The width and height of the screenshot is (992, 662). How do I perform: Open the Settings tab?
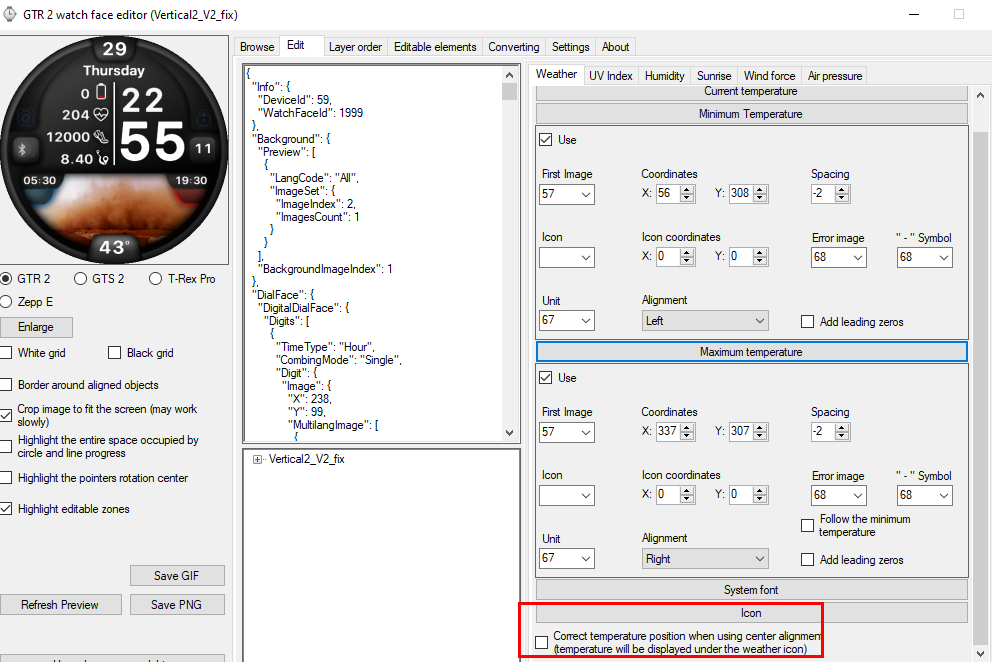click(570, 47)
